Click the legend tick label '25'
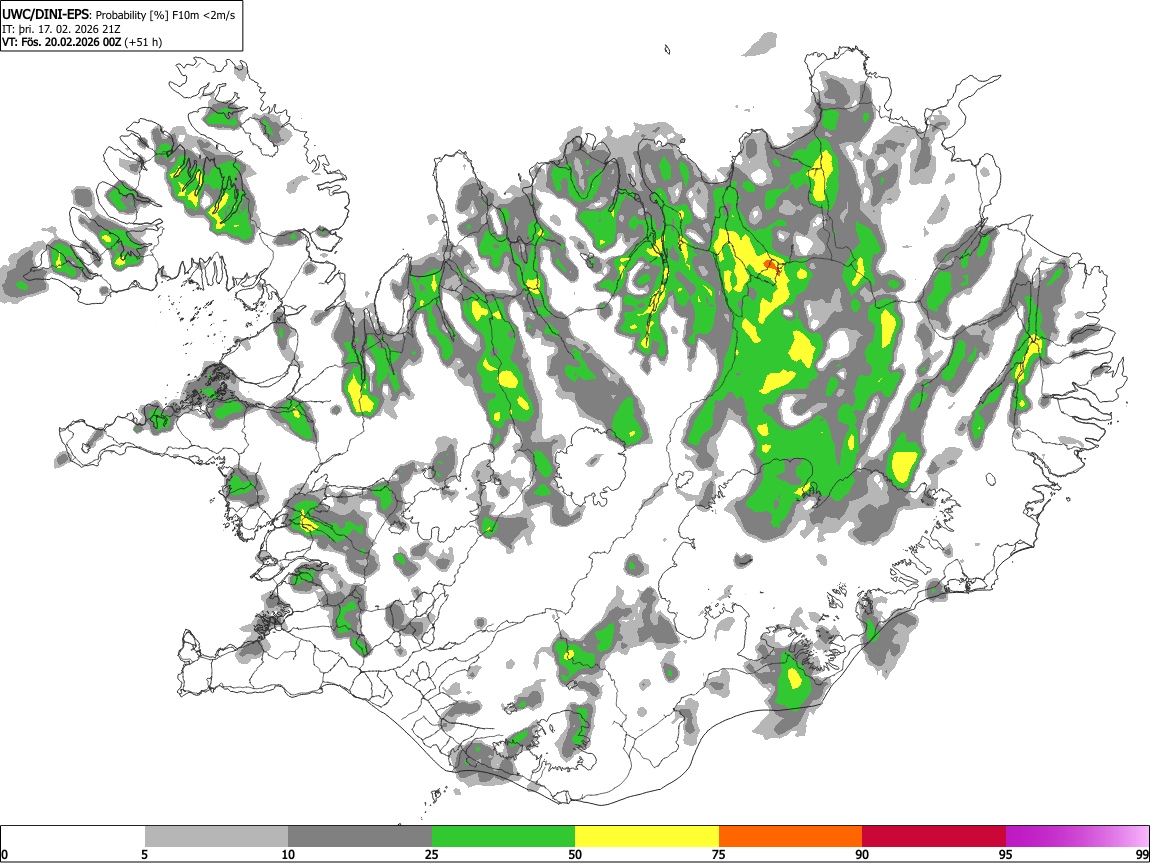1150x863 pixels. (x=432, y=854)
